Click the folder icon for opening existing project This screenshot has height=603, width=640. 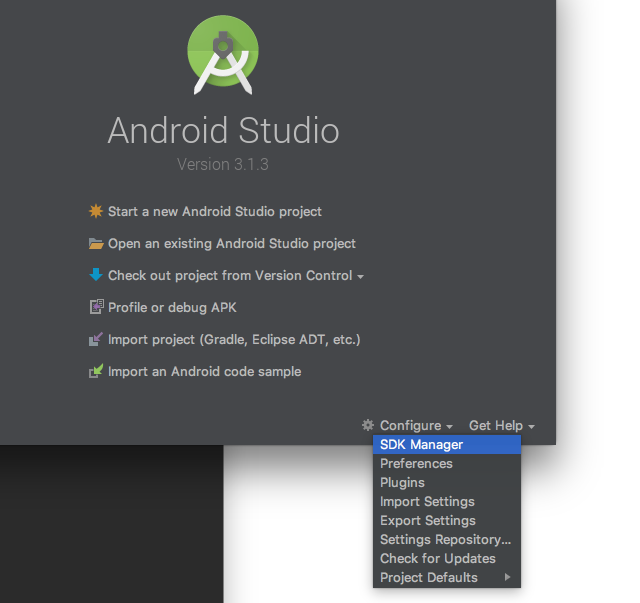[96, 243]
